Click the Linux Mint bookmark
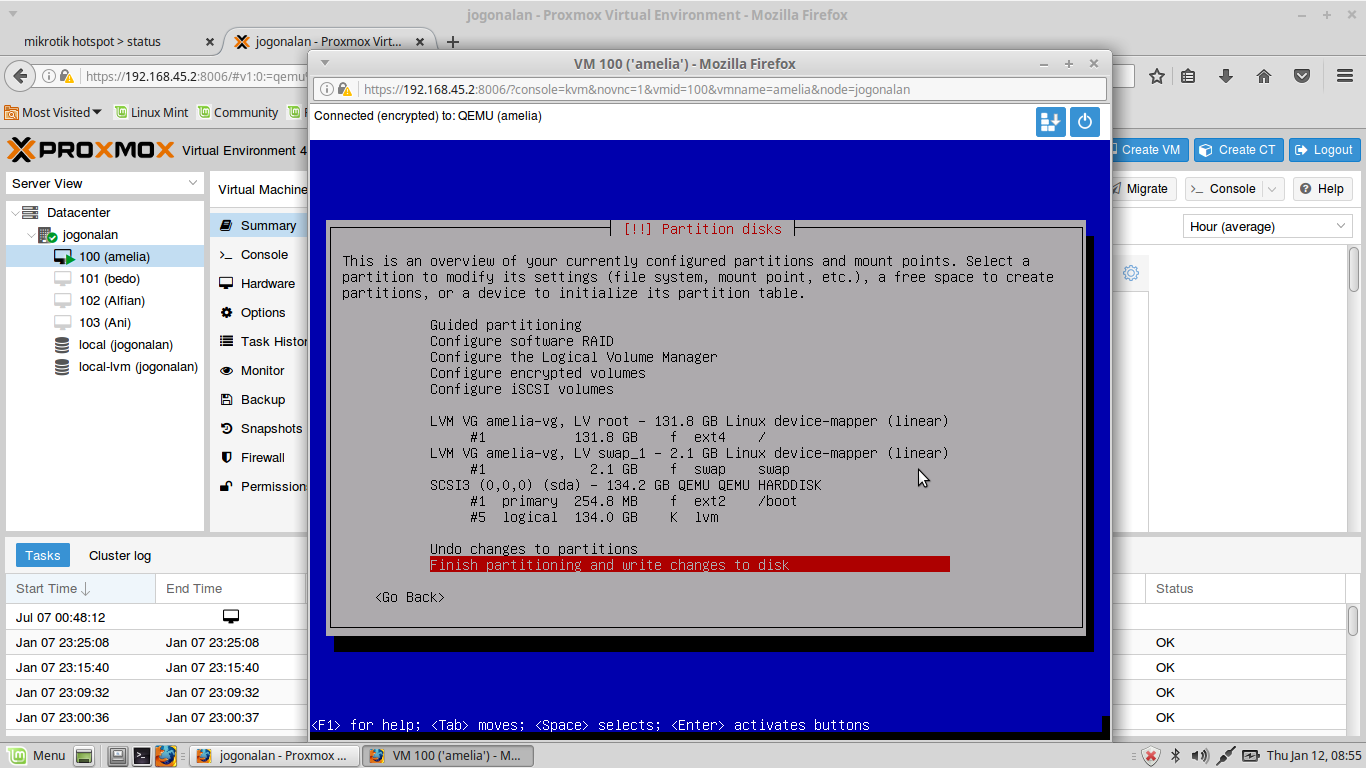Image resolution: width=1366 pixels, height=768 pixels. (x=151, y=112)
